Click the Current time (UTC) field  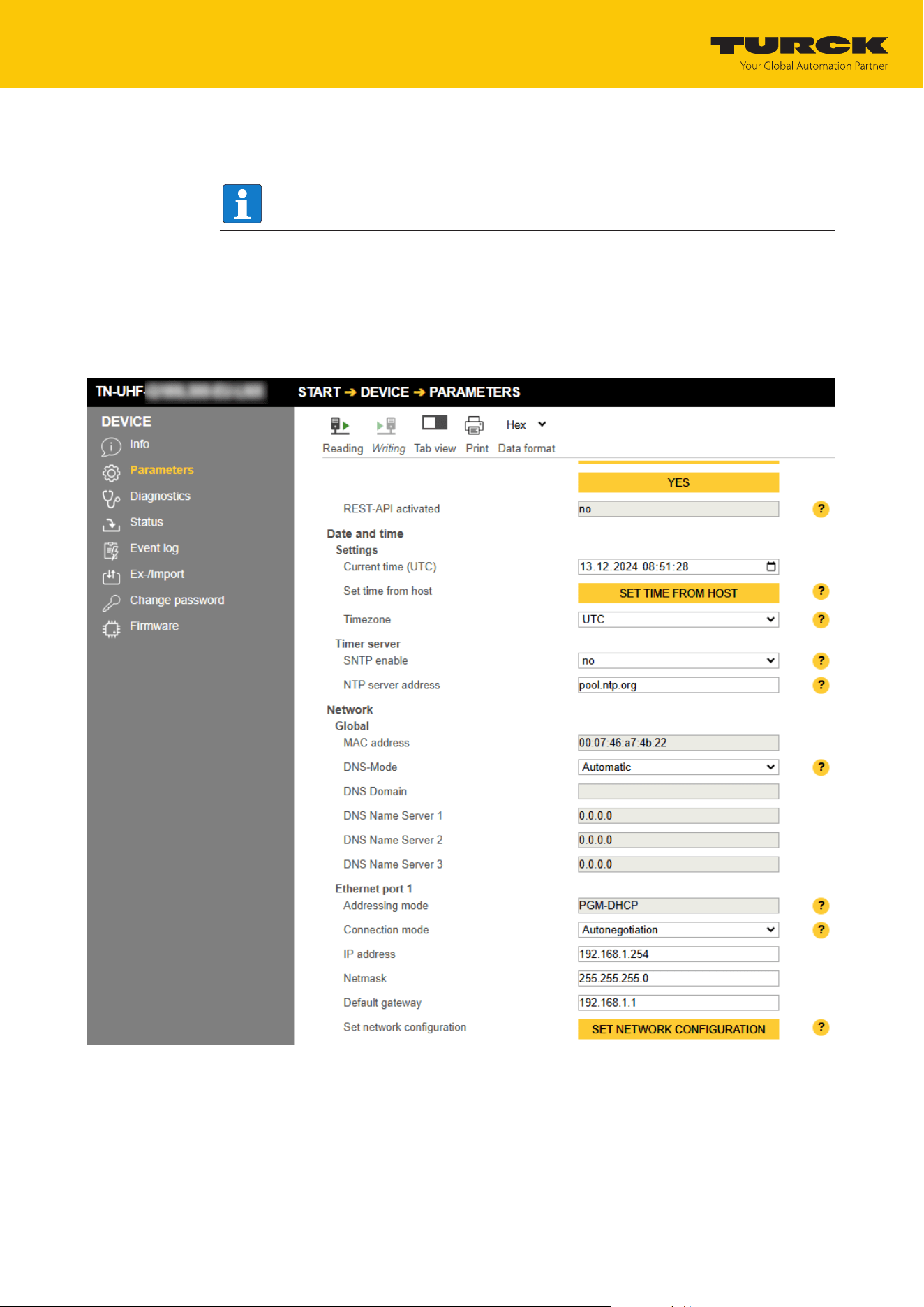tap(678, 567)
